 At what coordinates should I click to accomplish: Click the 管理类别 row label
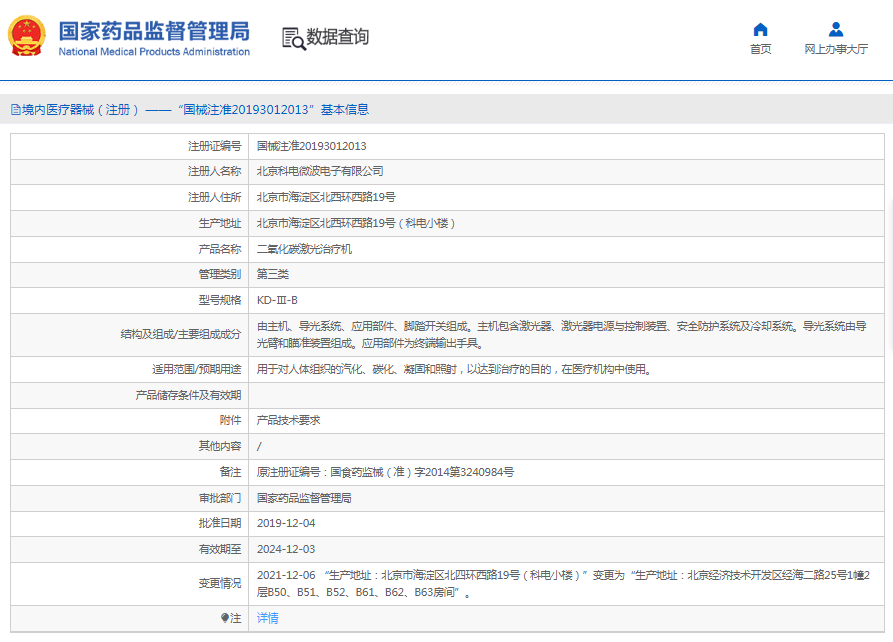point(220,275)
